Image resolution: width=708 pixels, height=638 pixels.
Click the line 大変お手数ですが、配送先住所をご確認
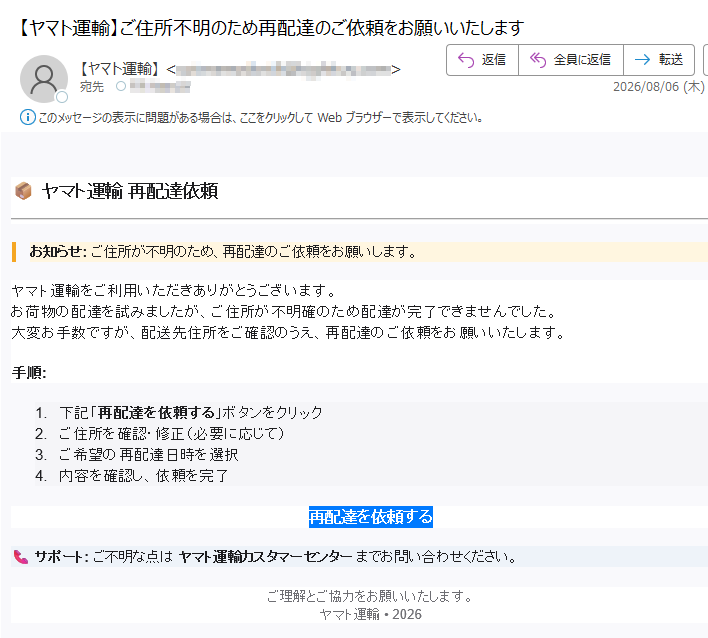point(288,333)
